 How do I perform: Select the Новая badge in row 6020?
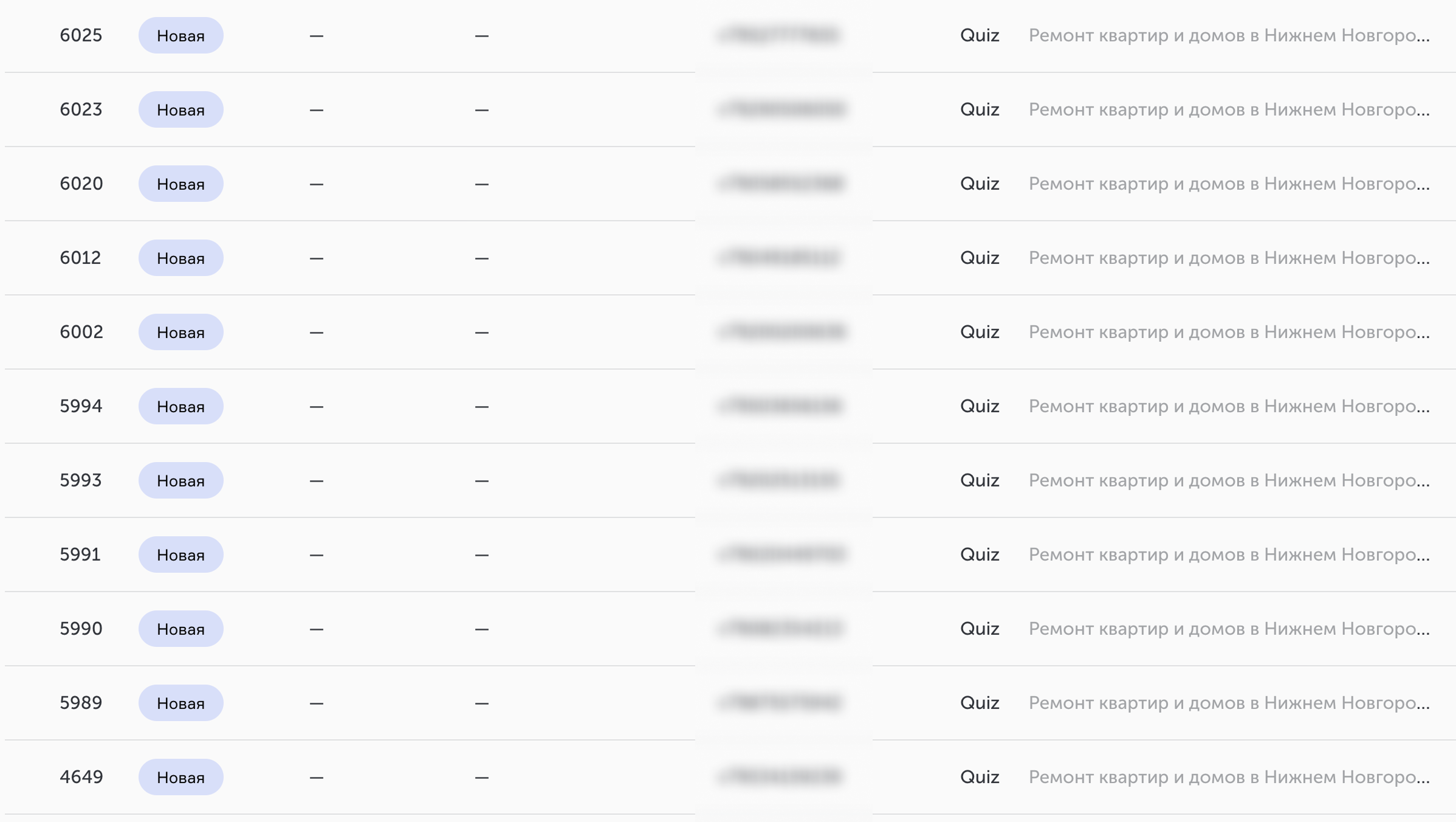pos(180,184)
